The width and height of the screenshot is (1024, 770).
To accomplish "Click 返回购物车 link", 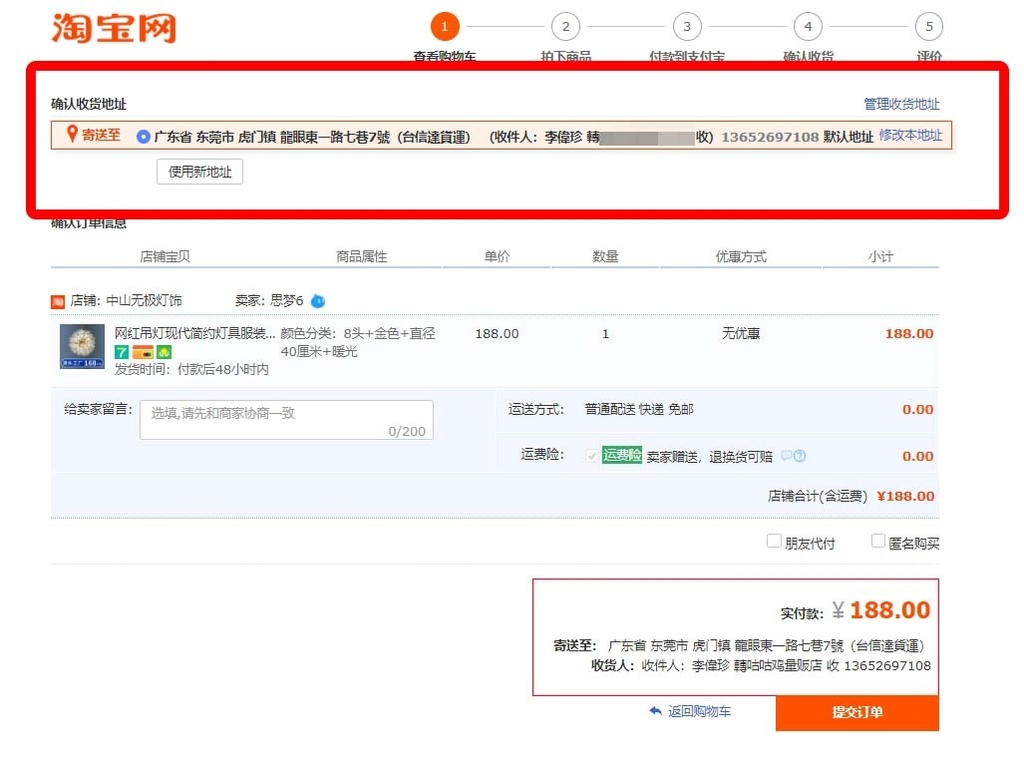I will pos(699,711).
